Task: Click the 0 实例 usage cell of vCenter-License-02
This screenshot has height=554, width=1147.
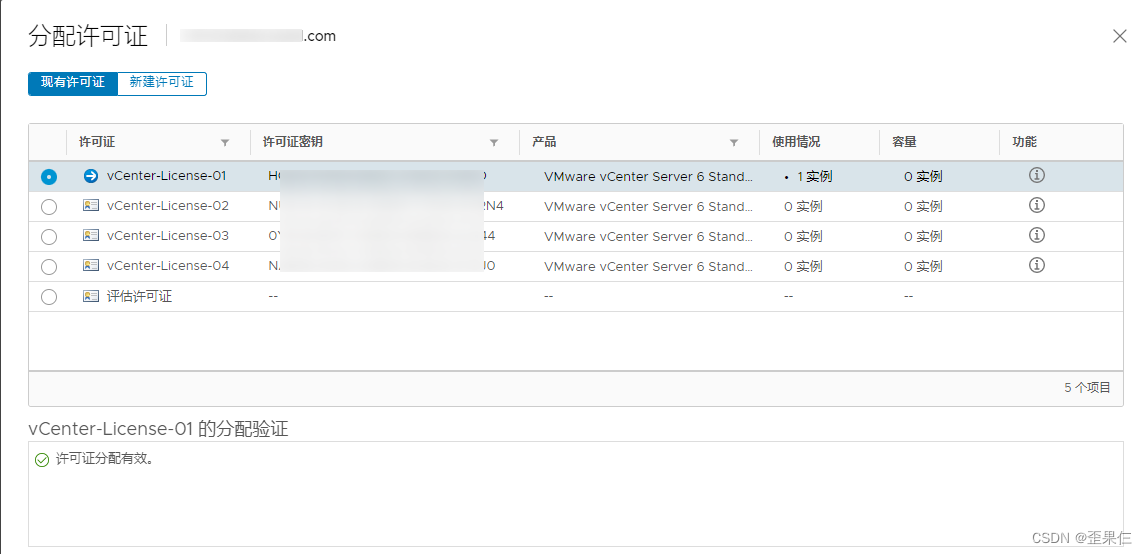Action: click(803, 206)
